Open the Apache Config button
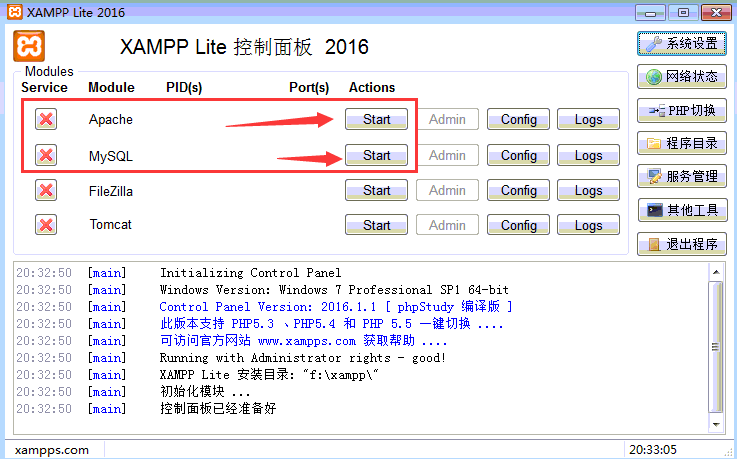The image size is (737, 459). tap(518, 119)
